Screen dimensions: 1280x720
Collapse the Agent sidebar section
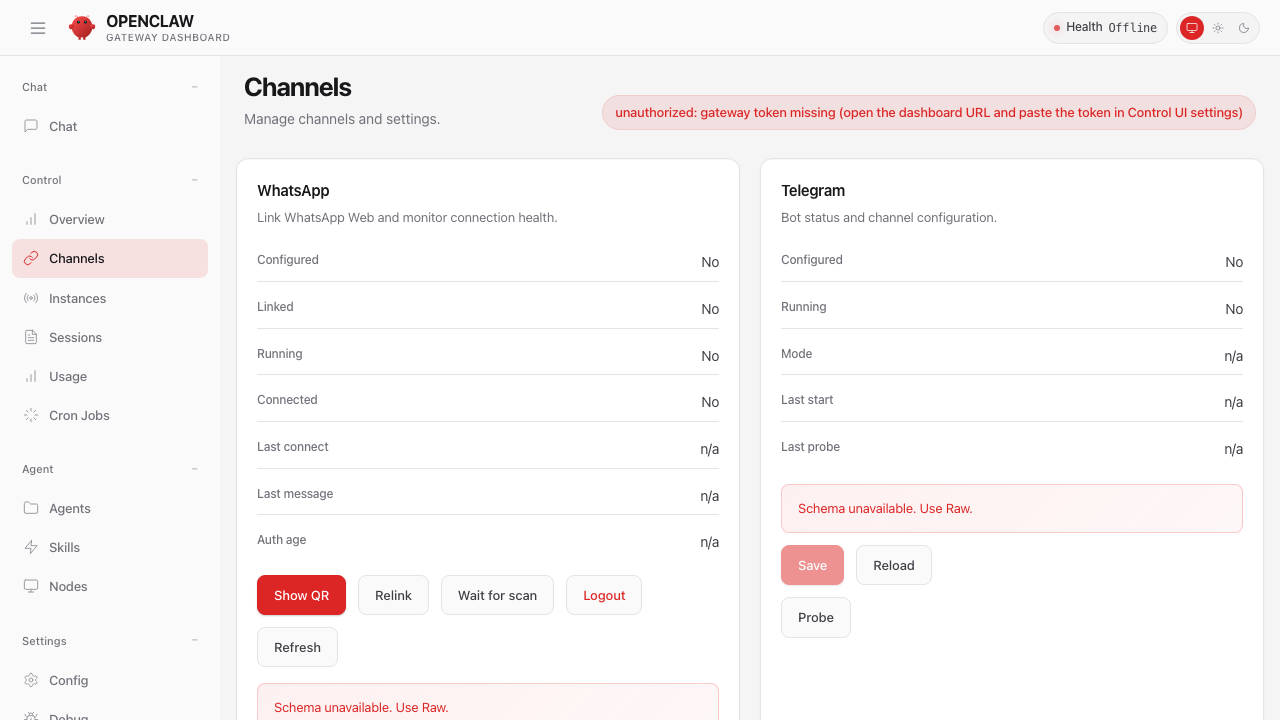[195, 469]
